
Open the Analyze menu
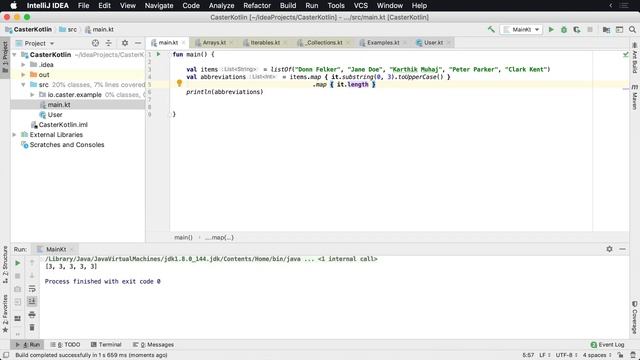pyautogui.click(x=221, y=6)
